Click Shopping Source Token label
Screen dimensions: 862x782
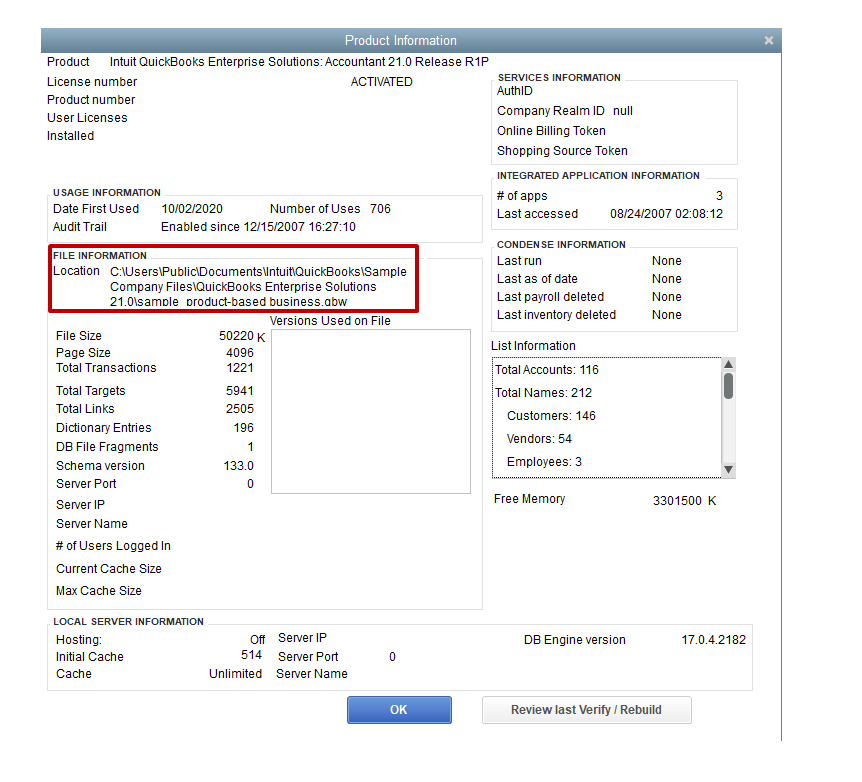coord(562,151)
